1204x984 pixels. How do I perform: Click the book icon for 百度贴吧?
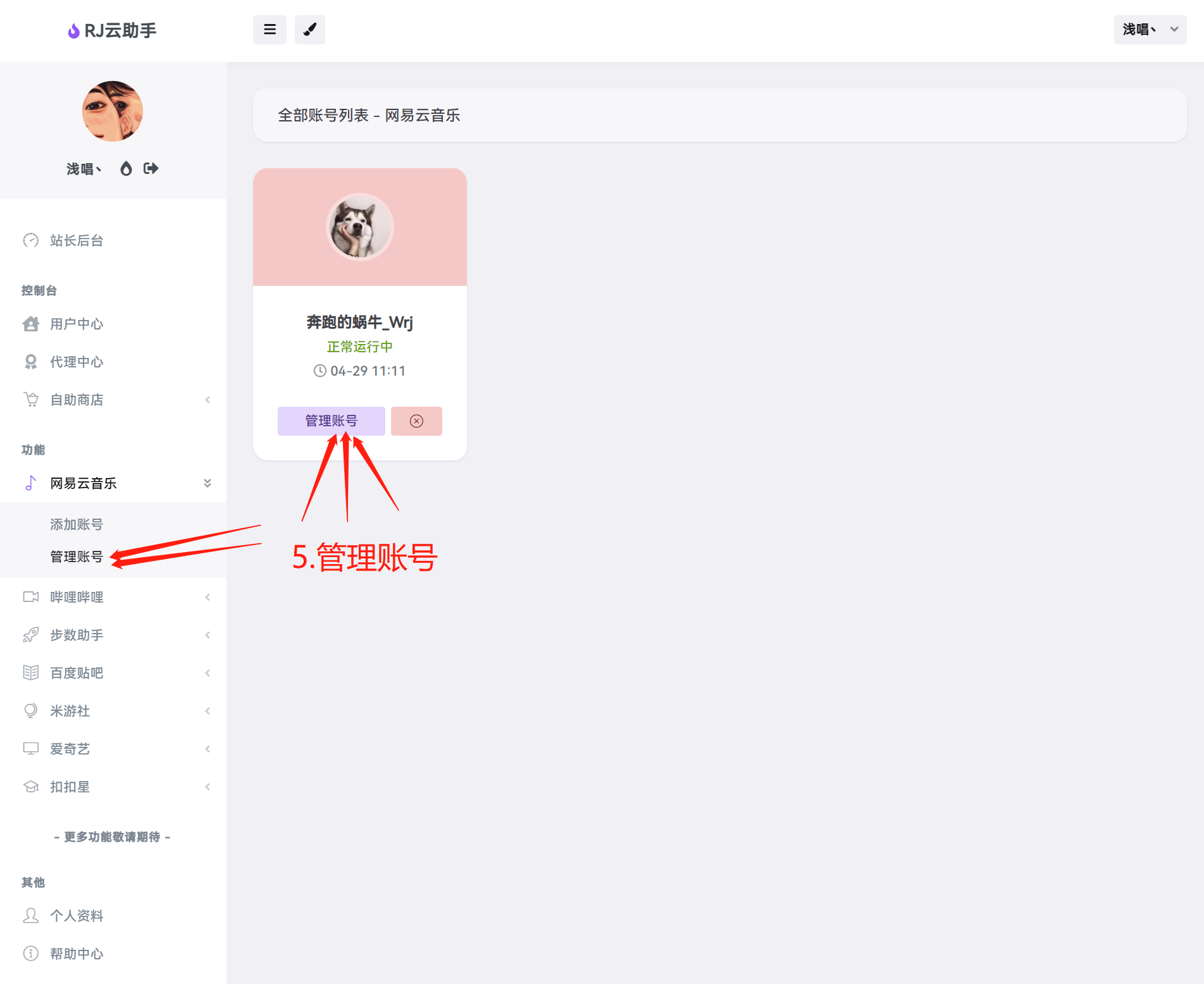[30, 673]
